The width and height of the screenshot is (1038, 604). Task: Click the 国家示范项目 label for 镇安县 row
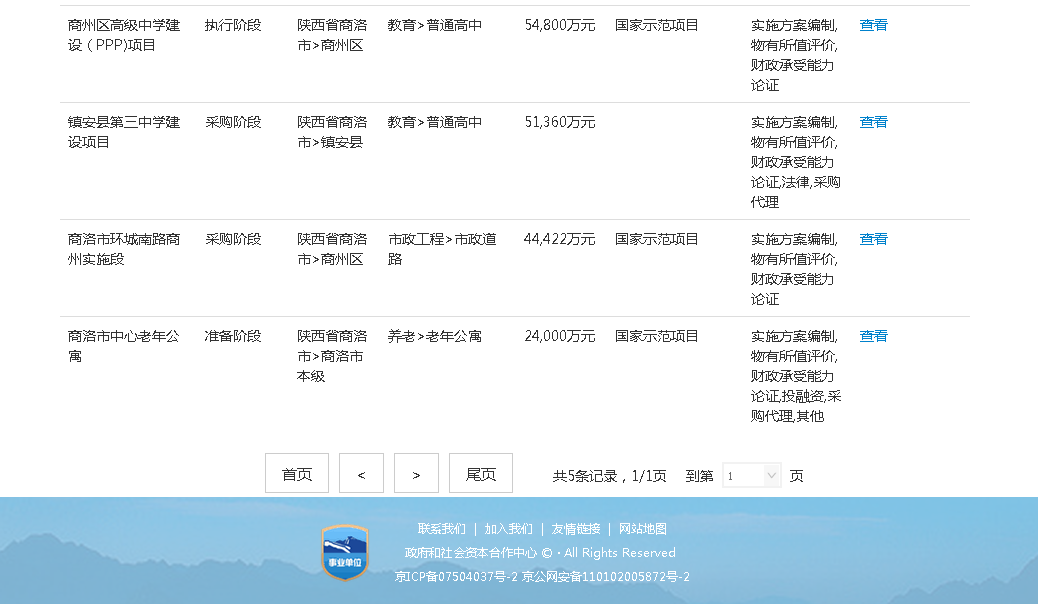(x=656, y=122)
